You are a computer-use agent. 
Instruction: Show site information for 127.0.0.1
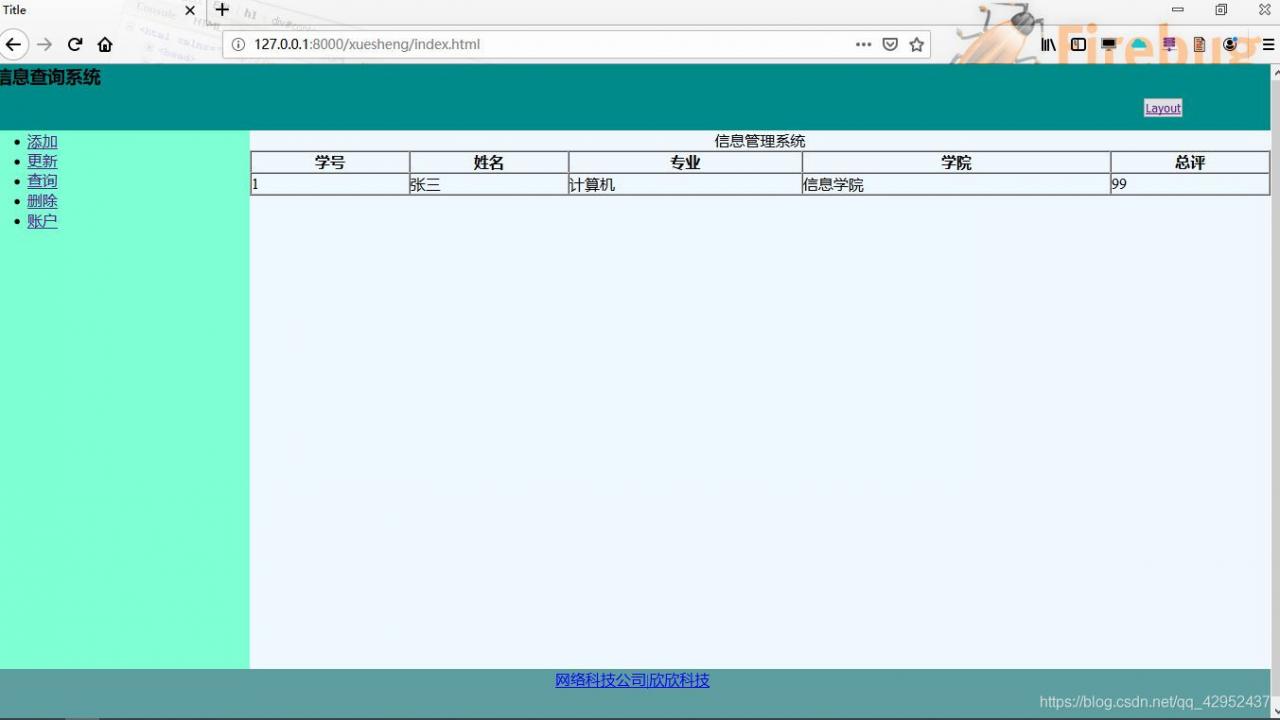coord(238,44)
